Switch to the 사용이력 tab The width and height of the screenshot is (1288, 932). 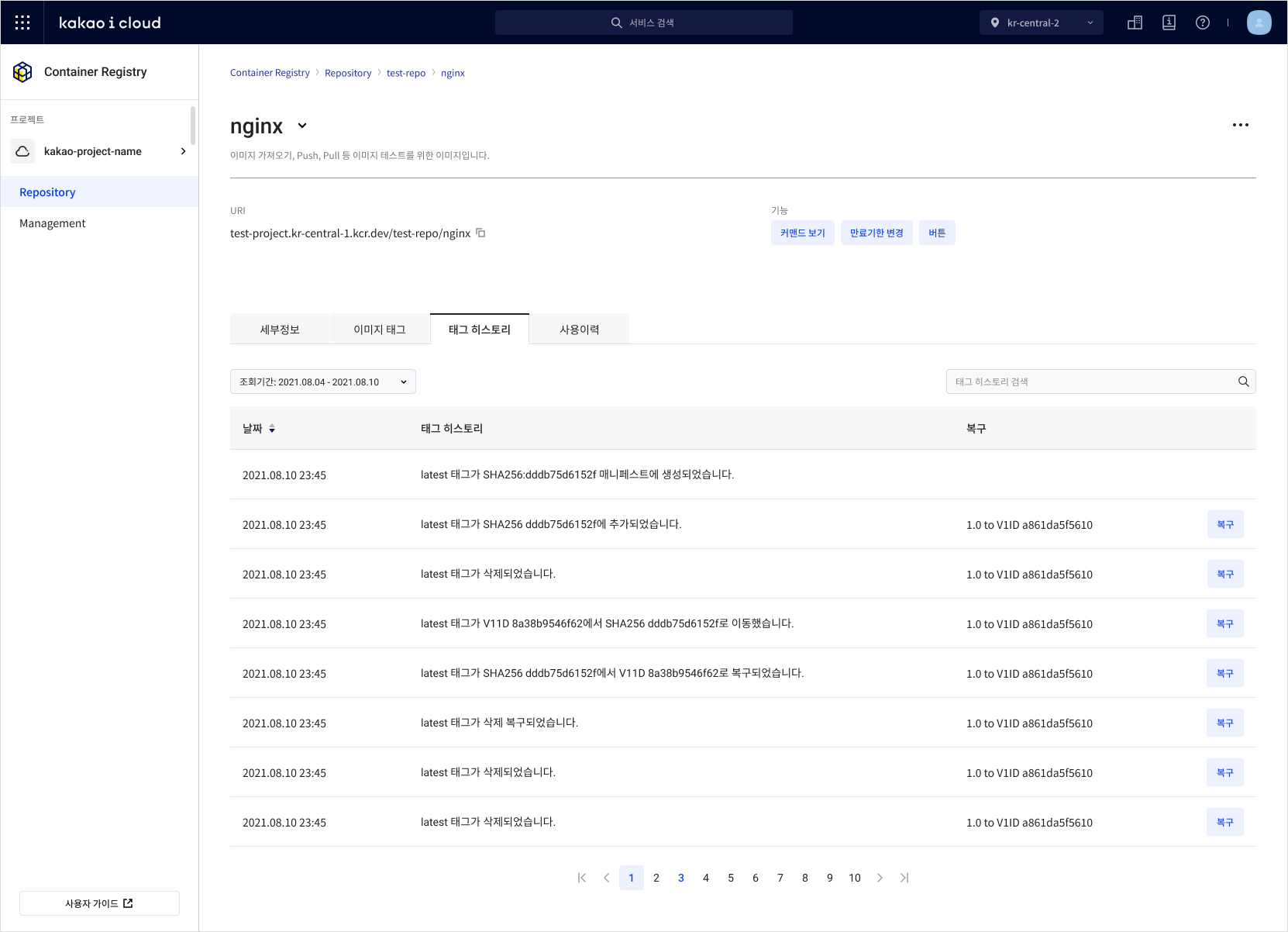tap(580, 330)
